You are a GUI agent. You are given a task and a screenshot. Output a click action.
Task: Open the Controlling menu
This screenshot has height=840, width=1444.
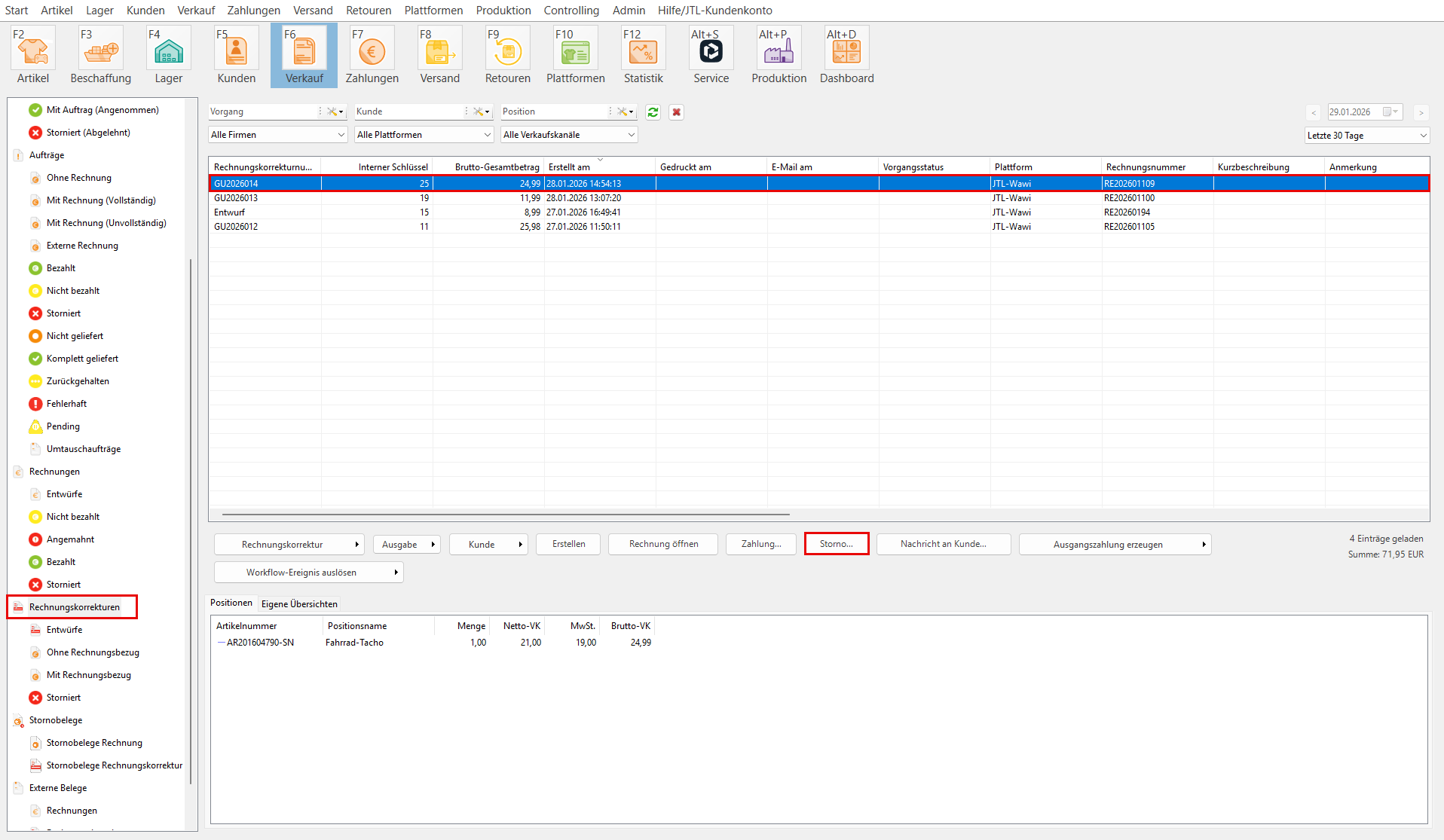click(x=571, y=11)
